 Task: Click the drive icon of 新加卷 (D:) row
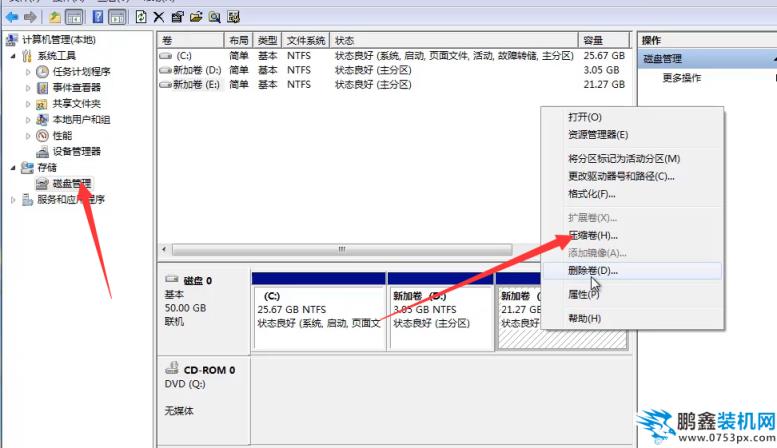[x=166, y=70]
